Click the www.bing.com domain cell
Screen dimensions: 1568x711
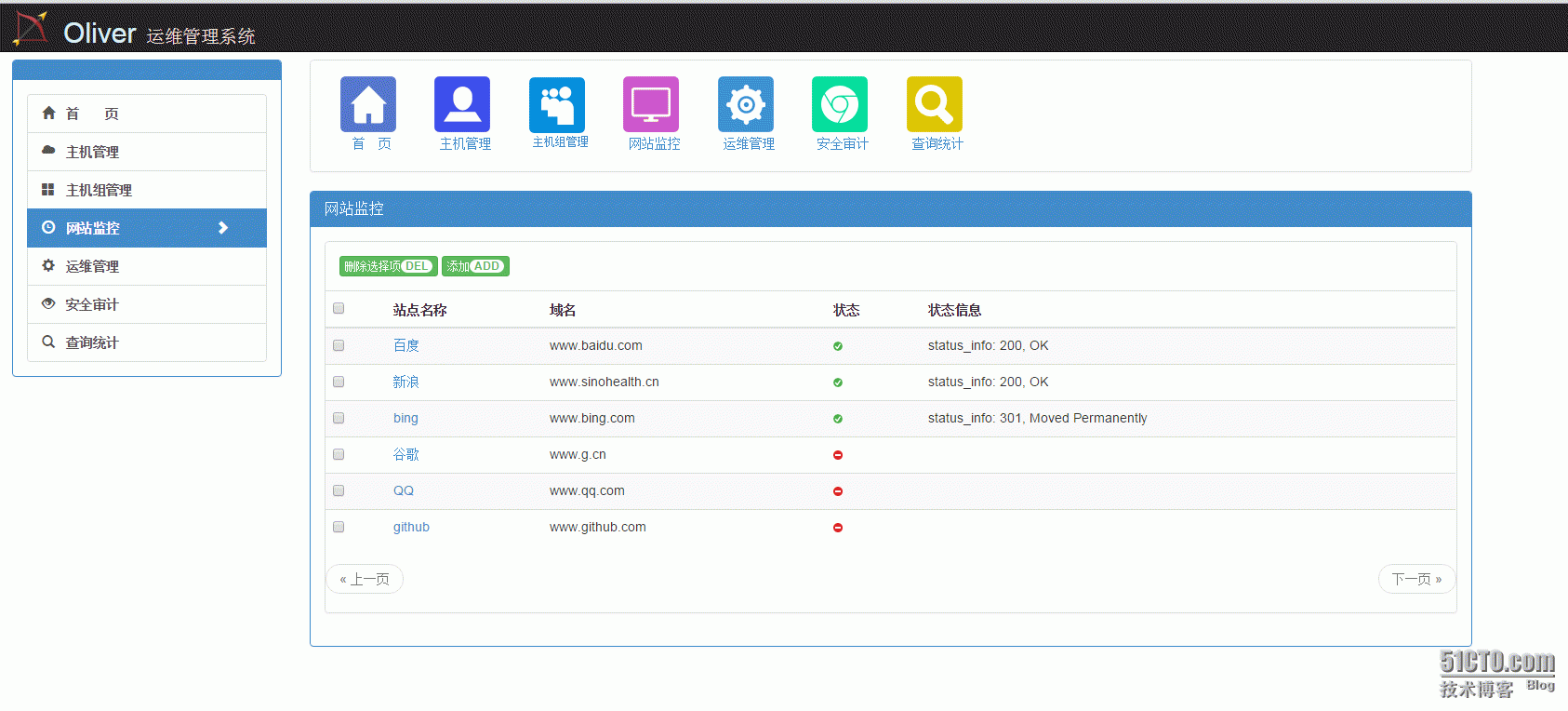point(592,418)
